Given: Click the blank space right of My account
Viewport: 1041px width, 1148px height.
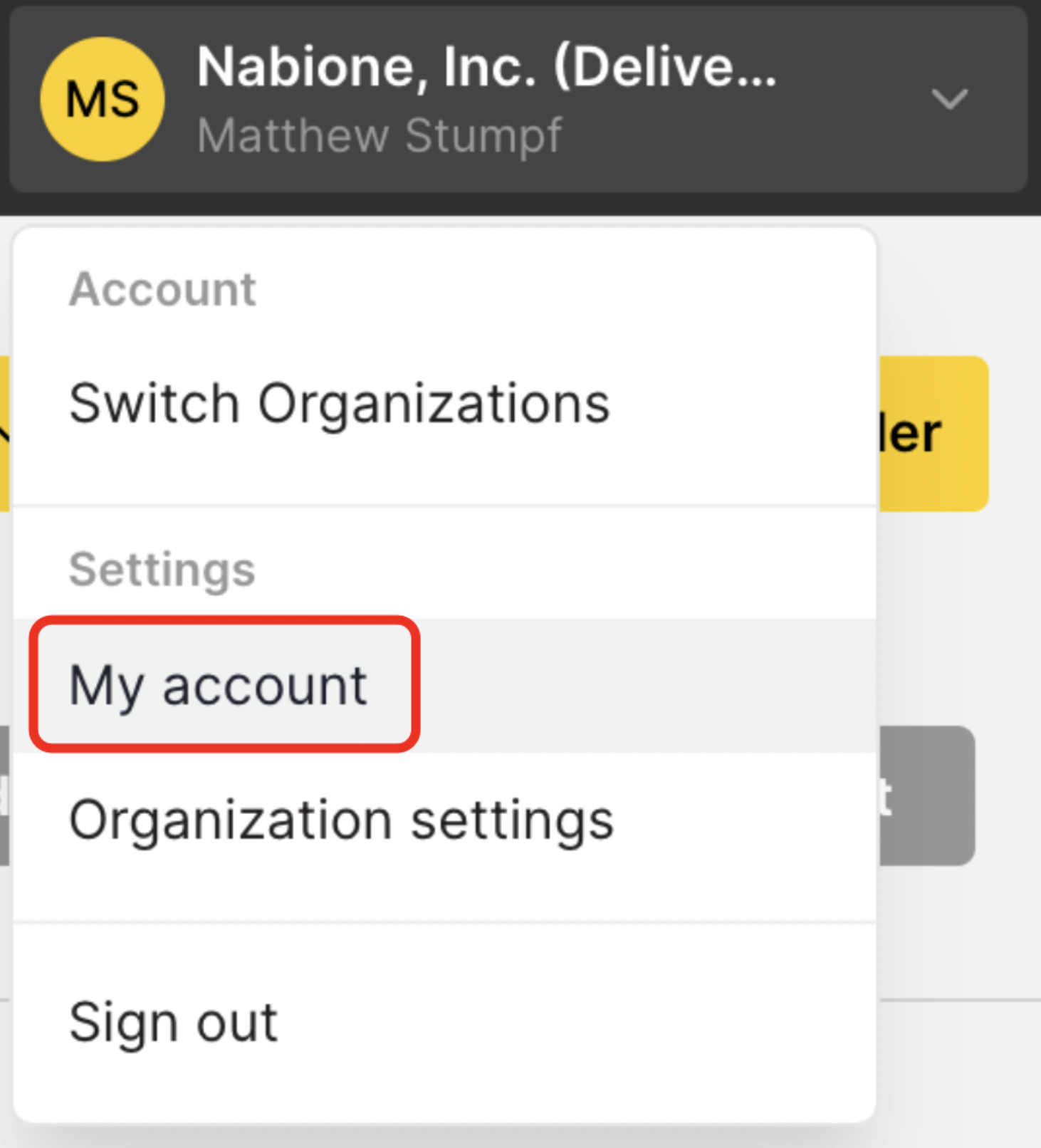Looking at the screenshot, I should point(641,685).
